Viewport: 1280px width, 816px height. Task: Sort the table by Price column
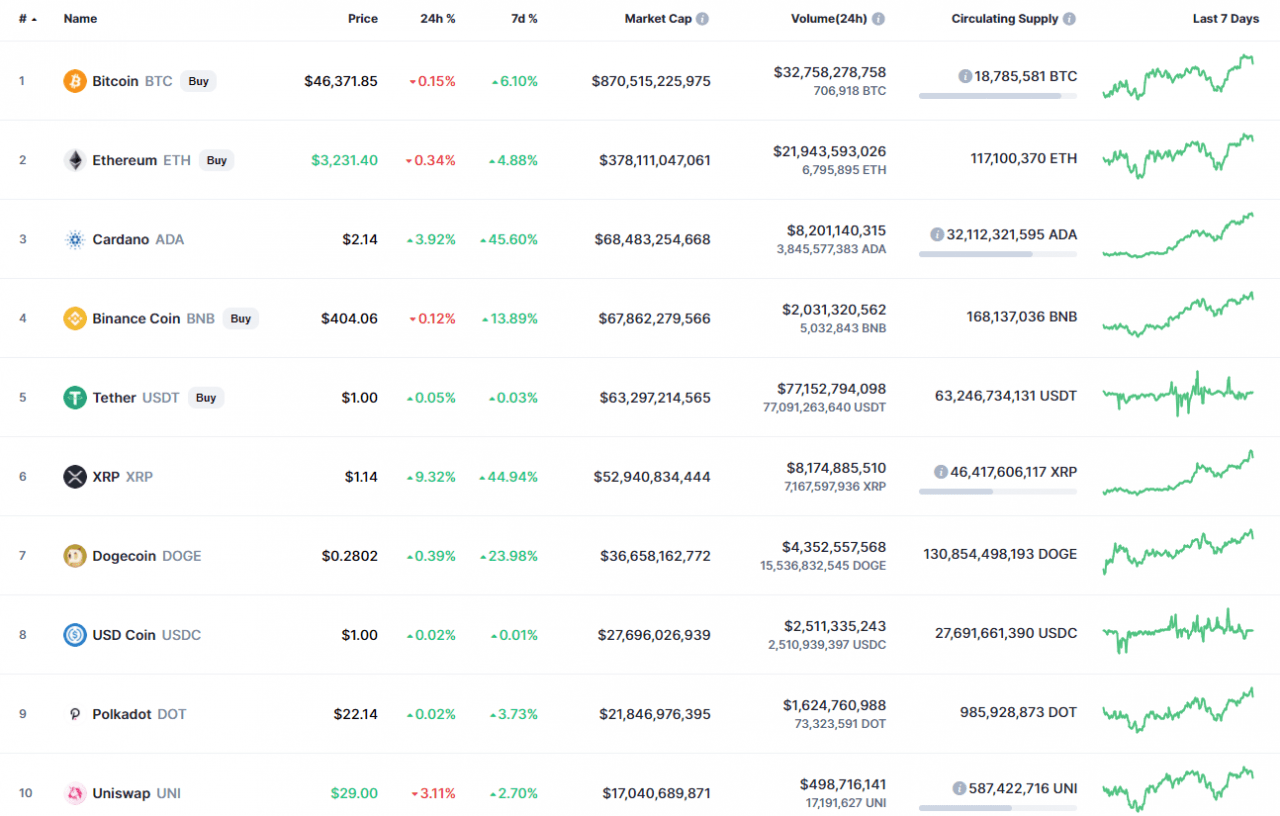point(363,19)
